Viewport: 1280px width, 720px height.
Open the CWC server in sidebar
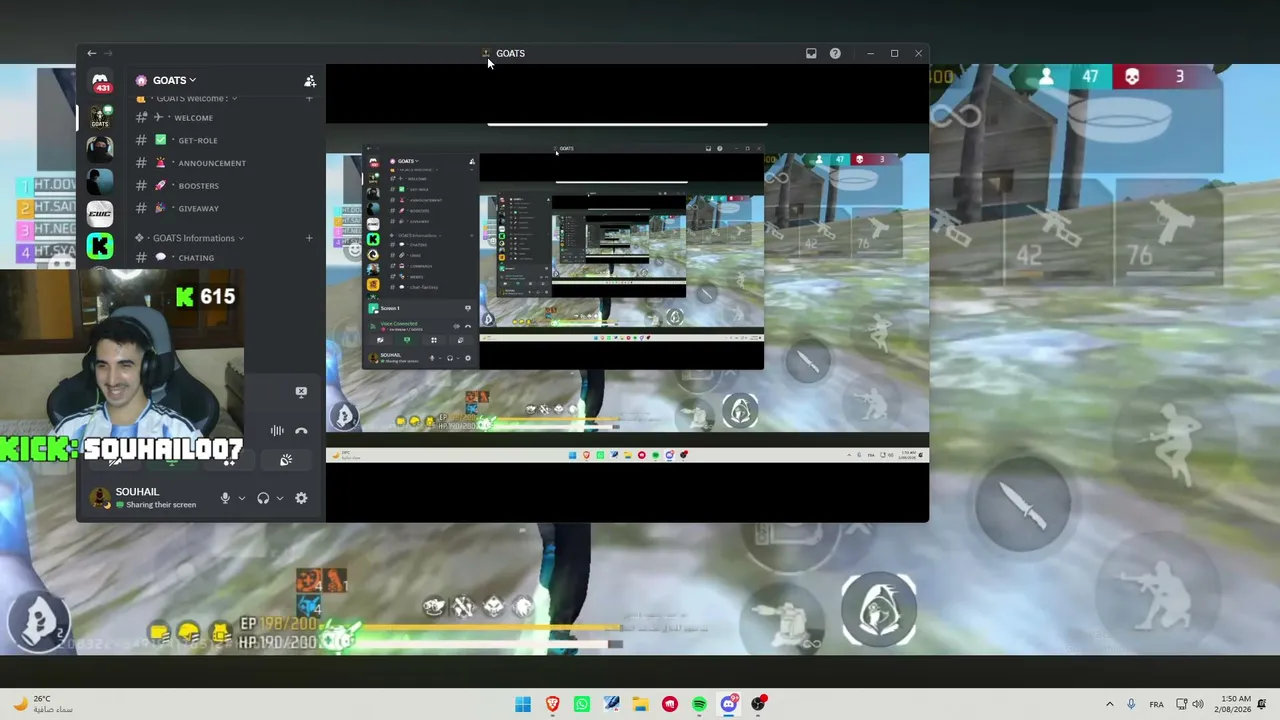(100, 213)
